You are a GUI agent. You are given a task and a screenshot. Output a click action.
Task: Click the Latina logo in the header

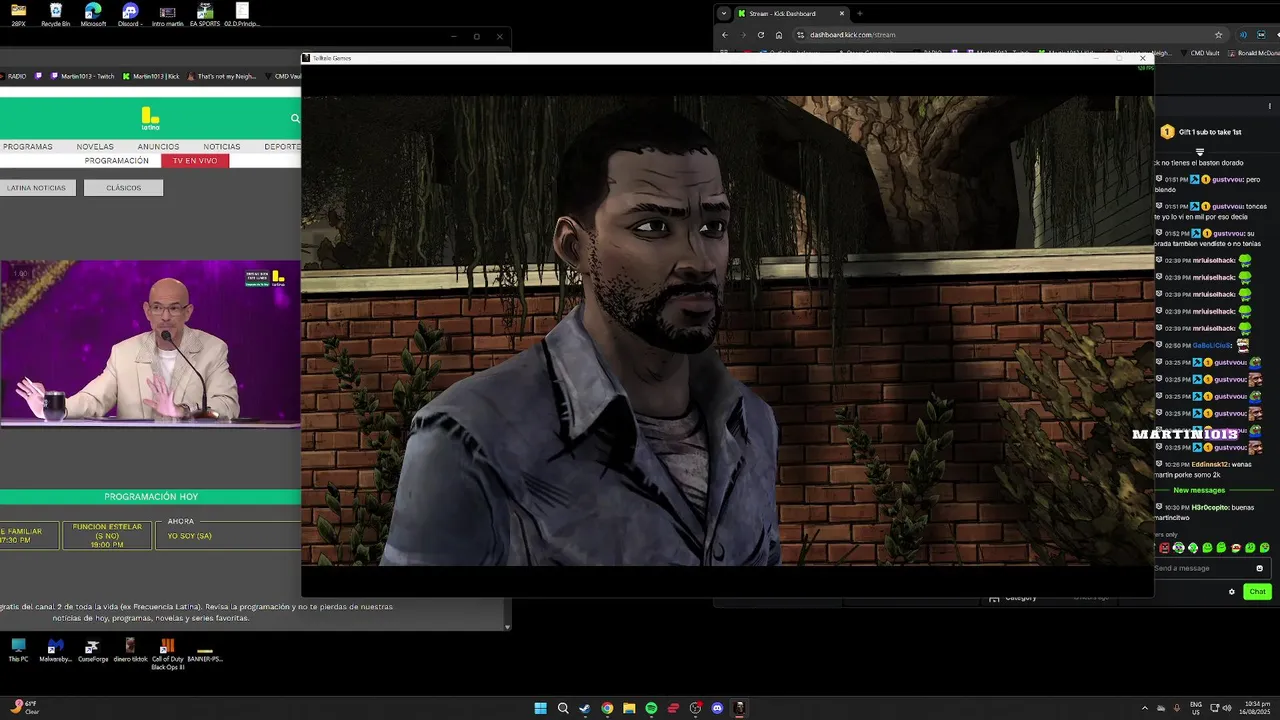tap(150, 118)
